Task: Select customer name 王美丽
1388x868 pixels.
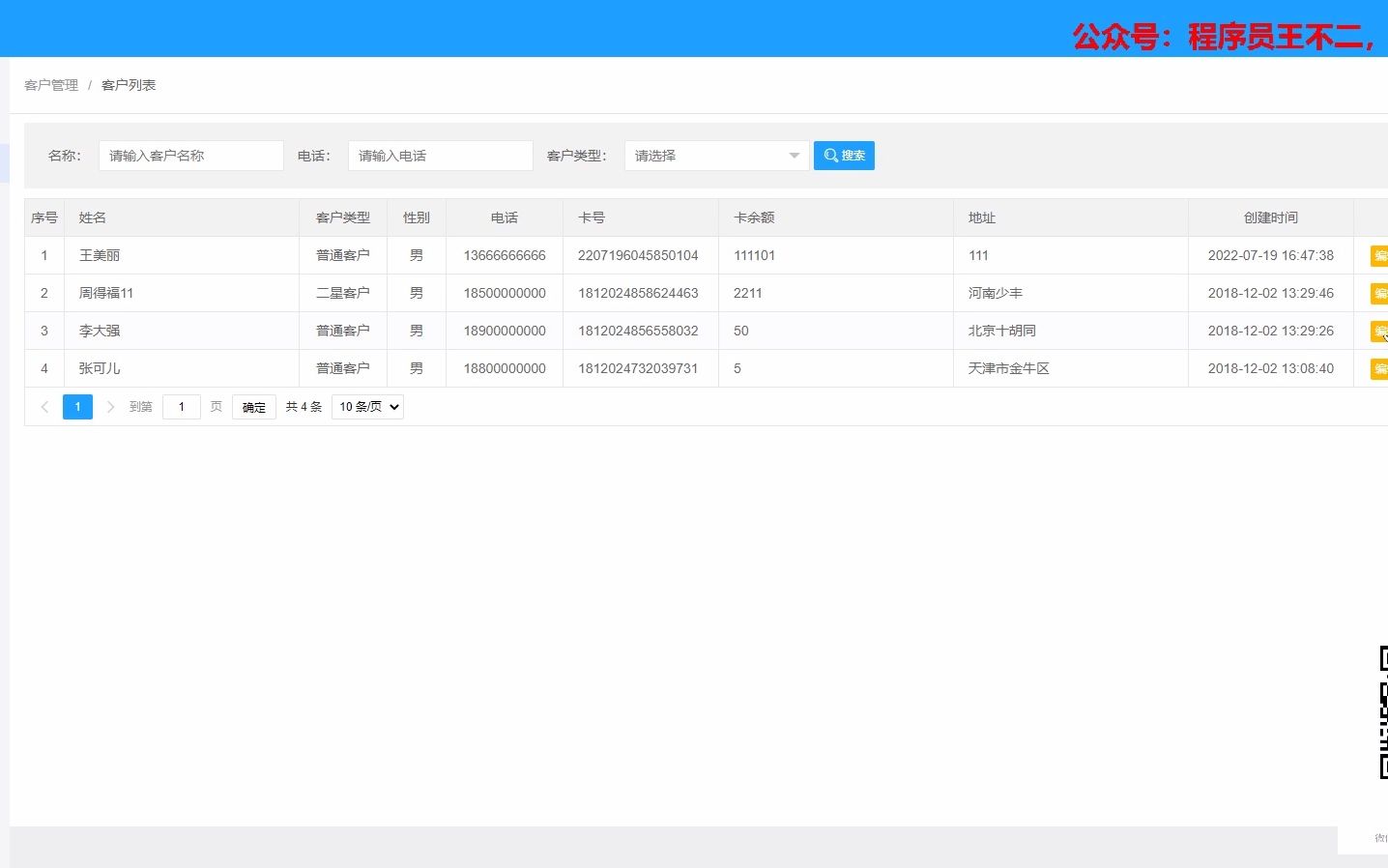Action: tap(100, 255)
